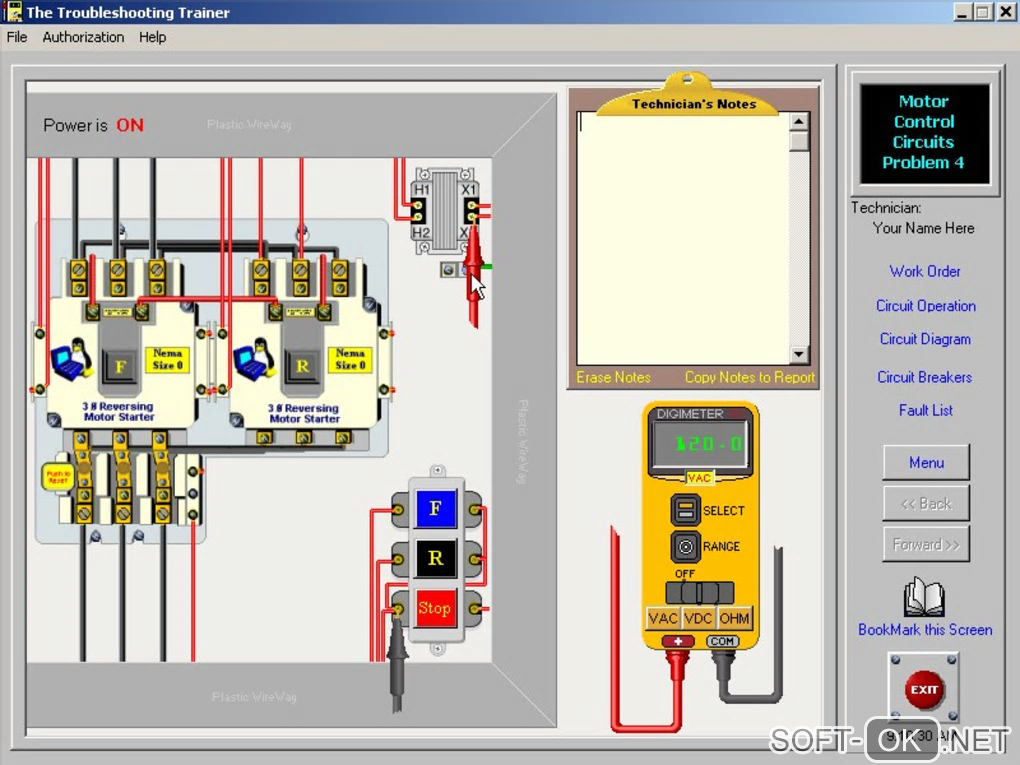
Task: Click inside the Technician's Notes text area
Action: [683, 239]
